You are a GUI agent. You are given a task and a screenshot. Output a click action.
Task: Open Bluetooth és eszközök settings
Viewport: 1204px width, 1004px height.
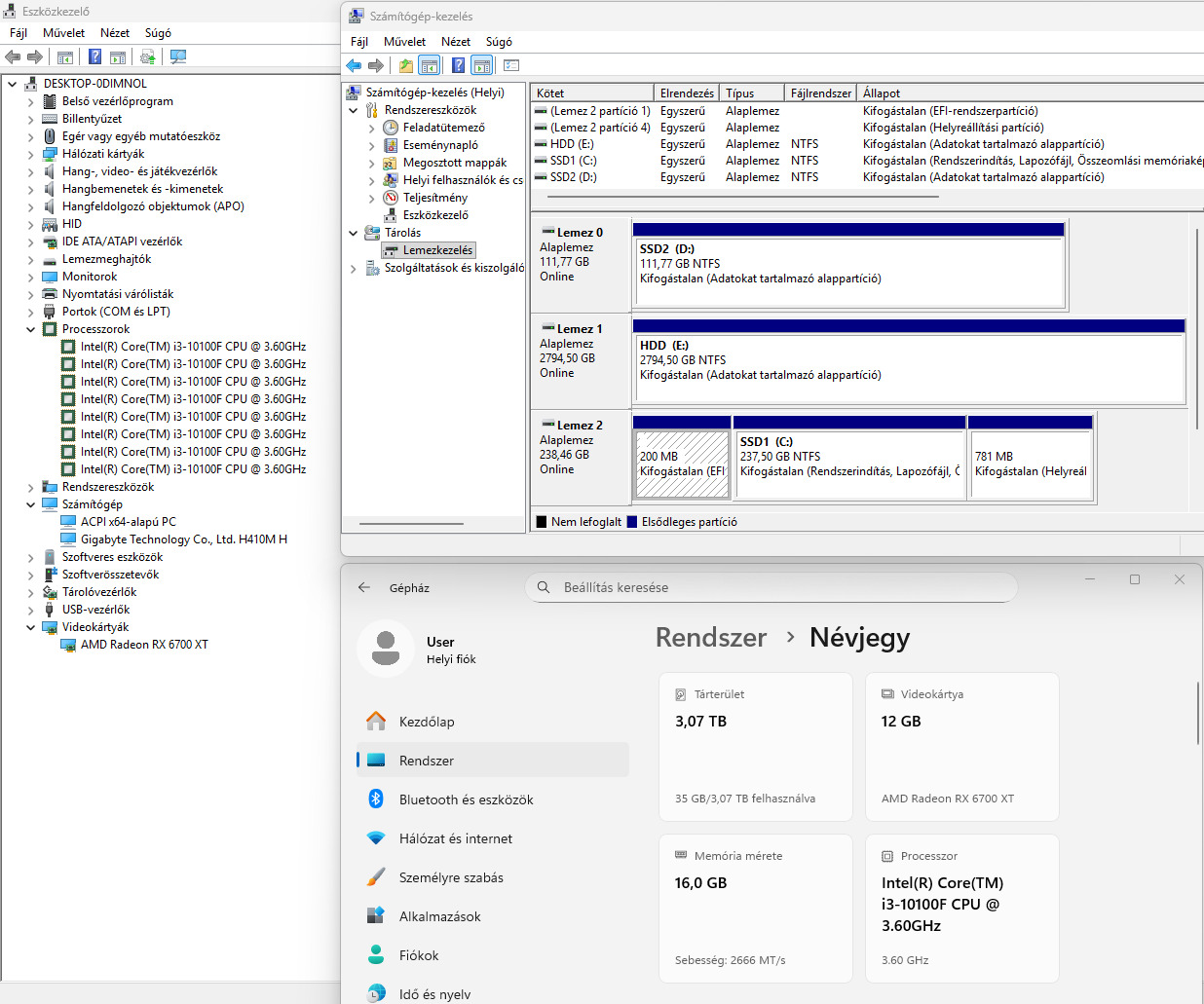pyautogui.click(x=493, y=799)
